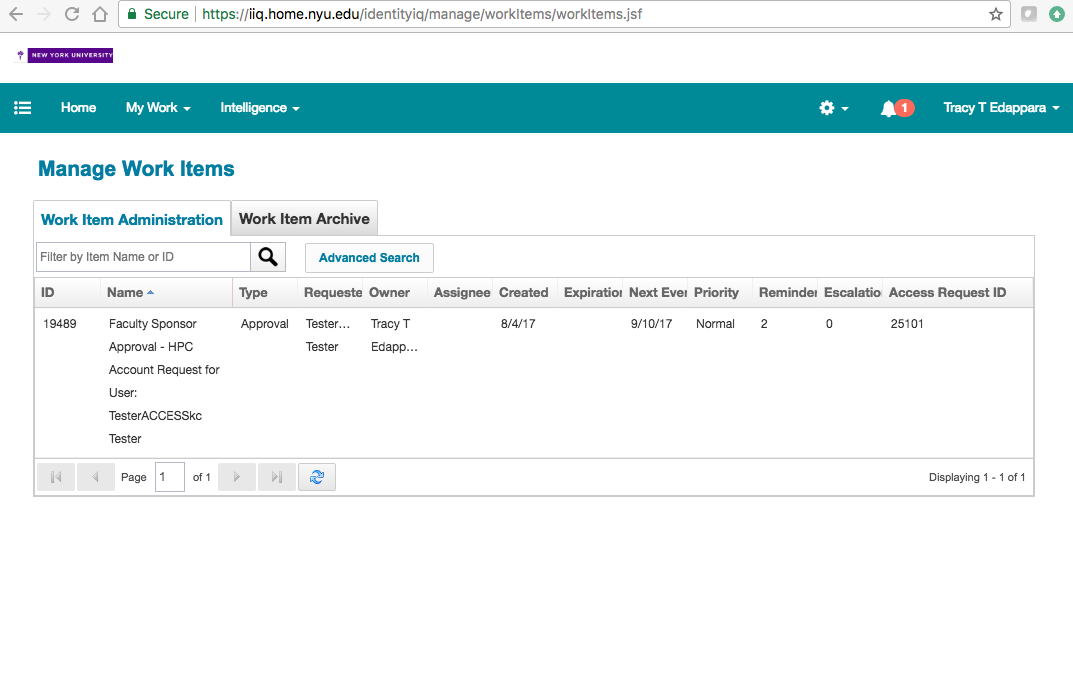This screenshot has width=1073, height=697.
Task: Go to Home in the navigation bar
Action: click(78, 108)
